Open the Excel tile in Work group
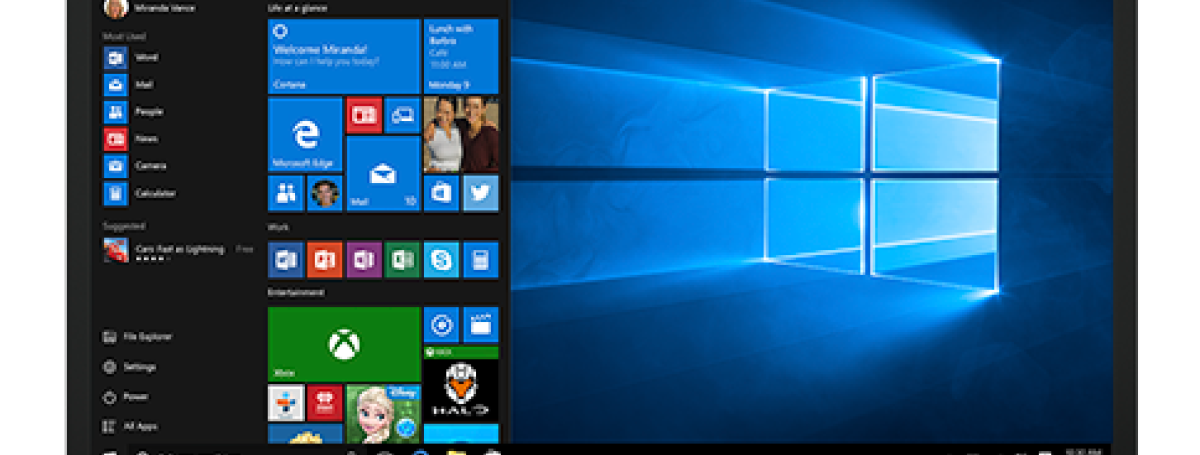1200x455 pixels. pos(402,260)
